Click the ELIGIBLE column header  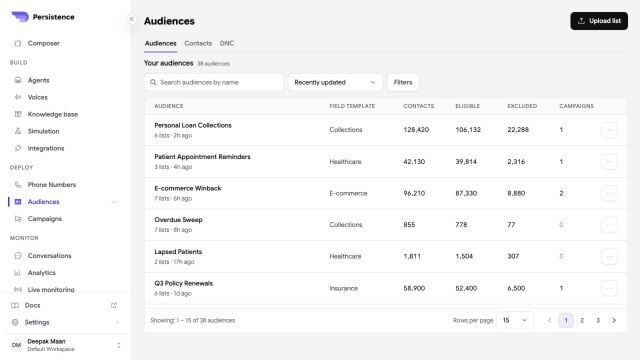(468, 106)
